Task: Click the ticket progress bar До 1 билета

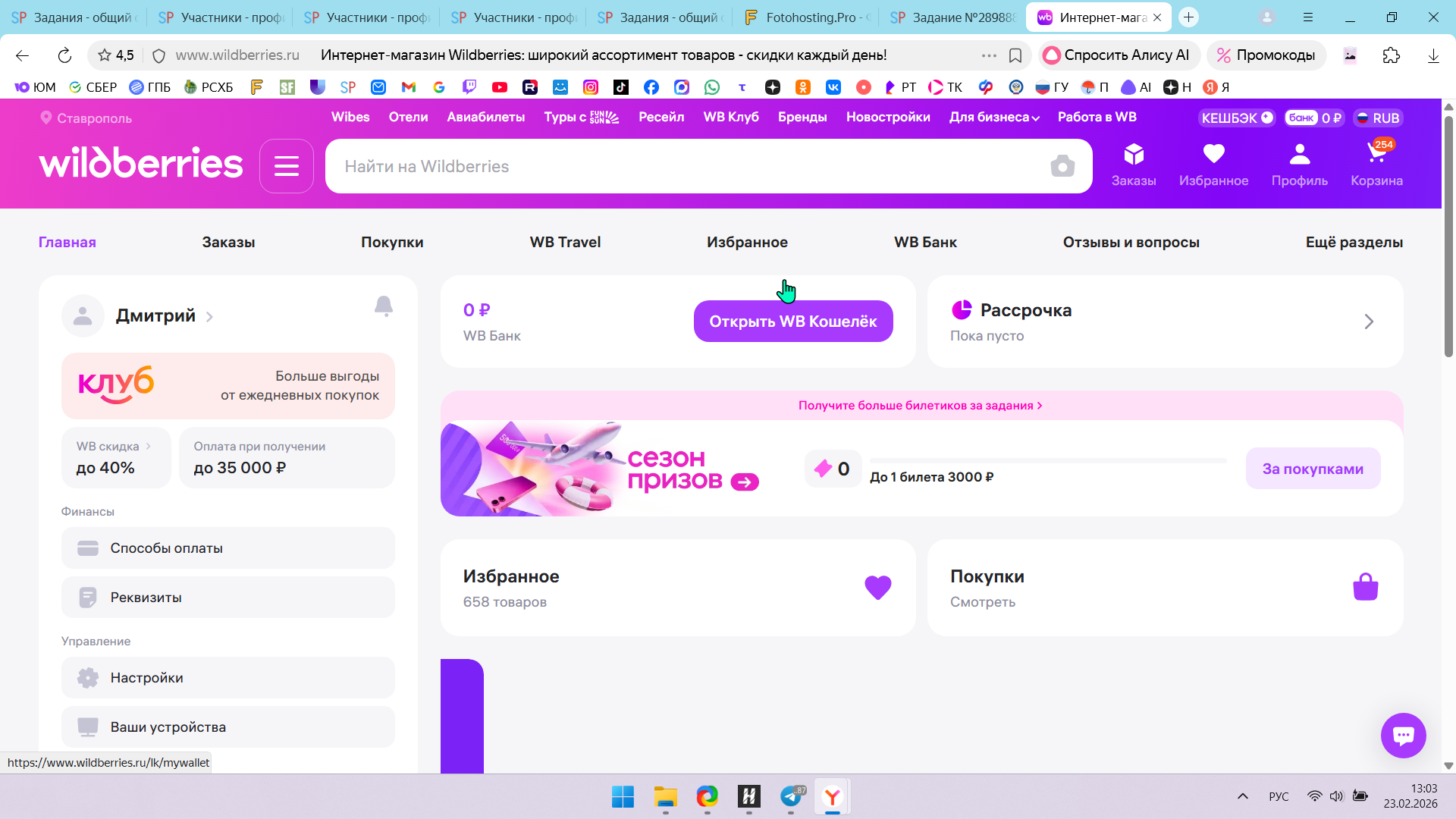Action: pyautogui.click(x=1047, y=460)
